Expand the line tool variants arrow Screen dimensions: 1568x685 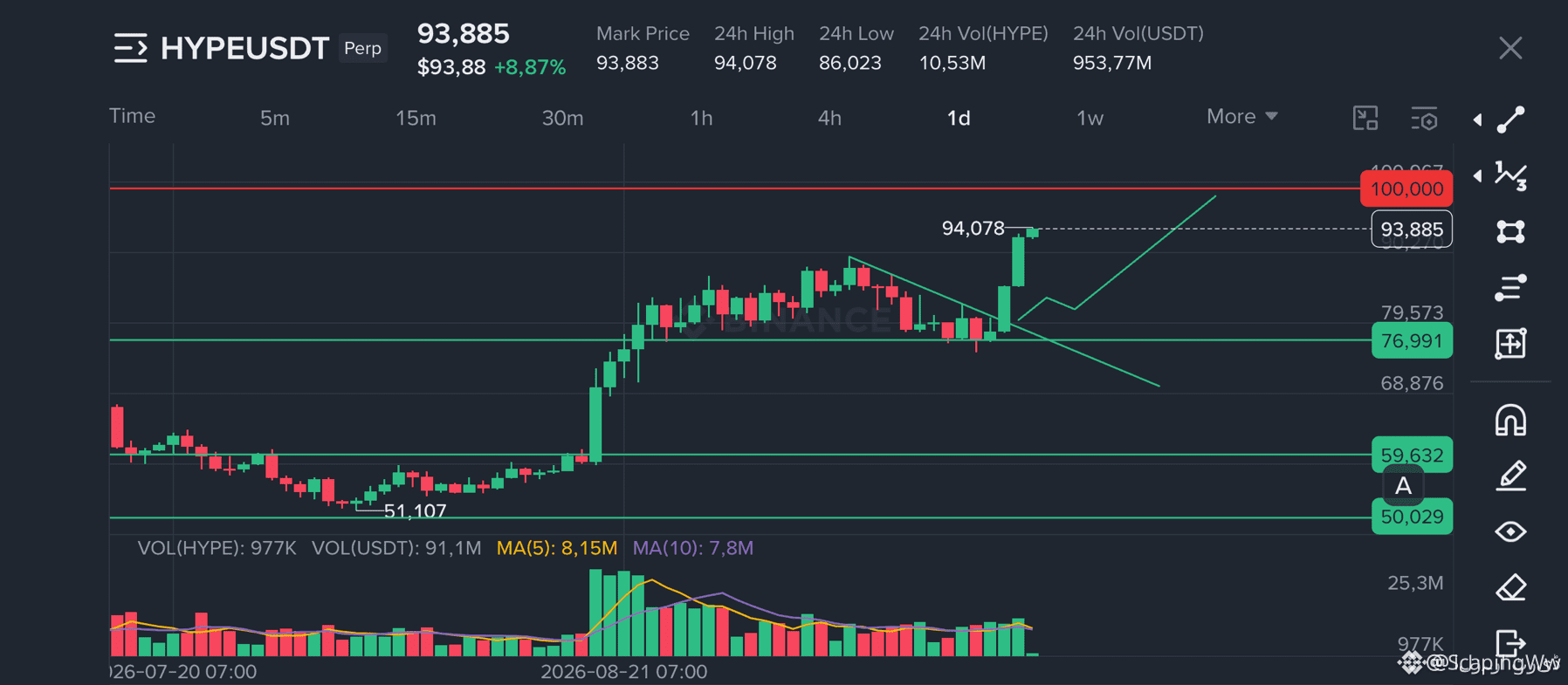[1477, 120]
